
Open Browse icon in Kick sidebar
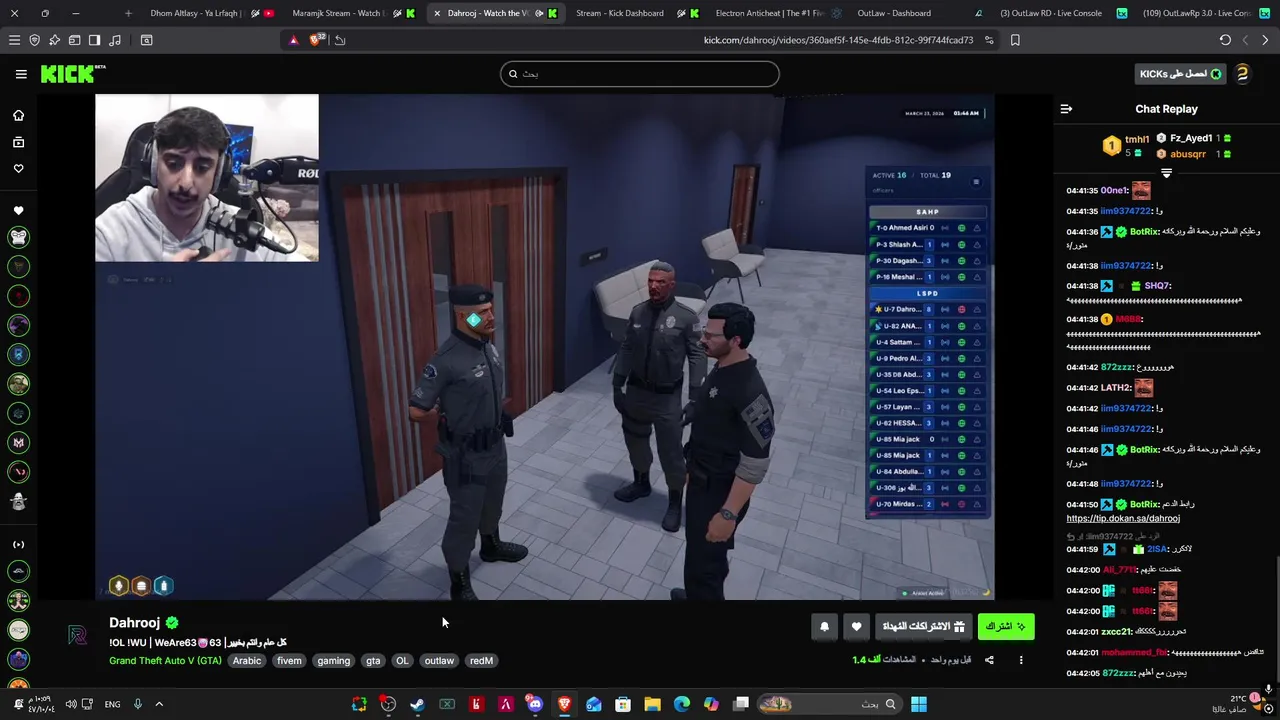tap(18, 142)
